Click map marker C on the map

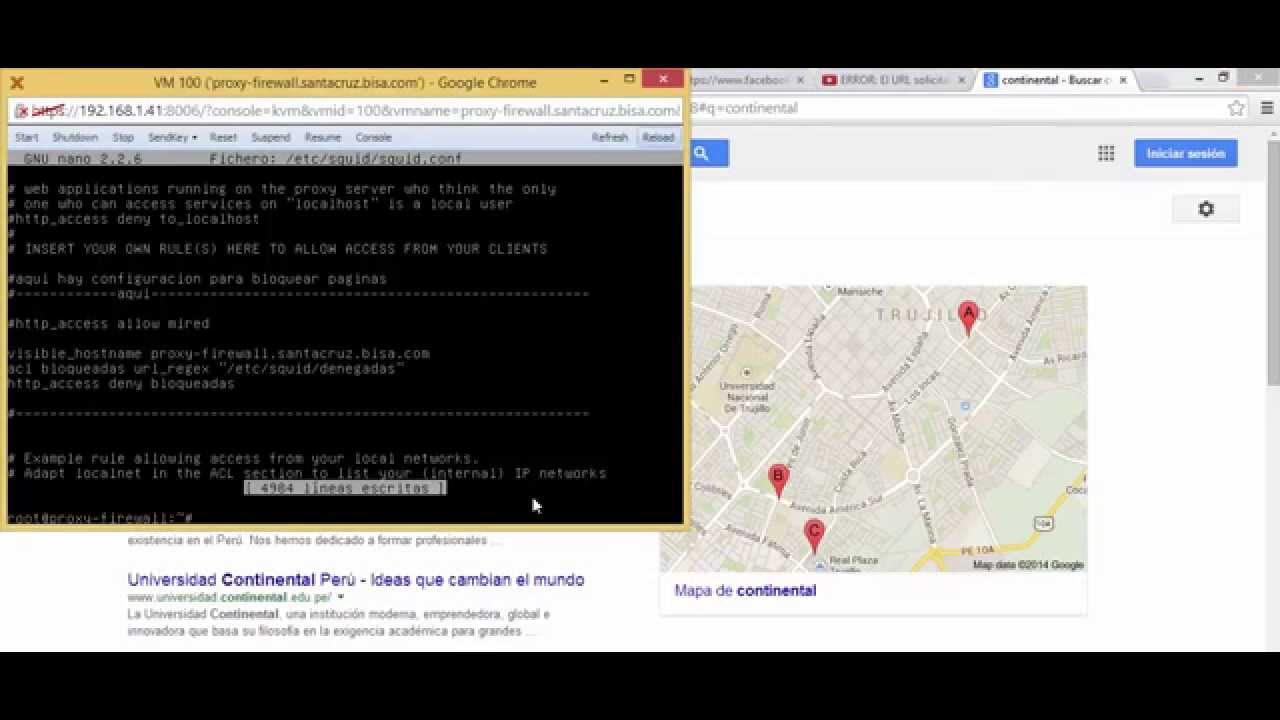pyautogui.click(x=814, y=535)
